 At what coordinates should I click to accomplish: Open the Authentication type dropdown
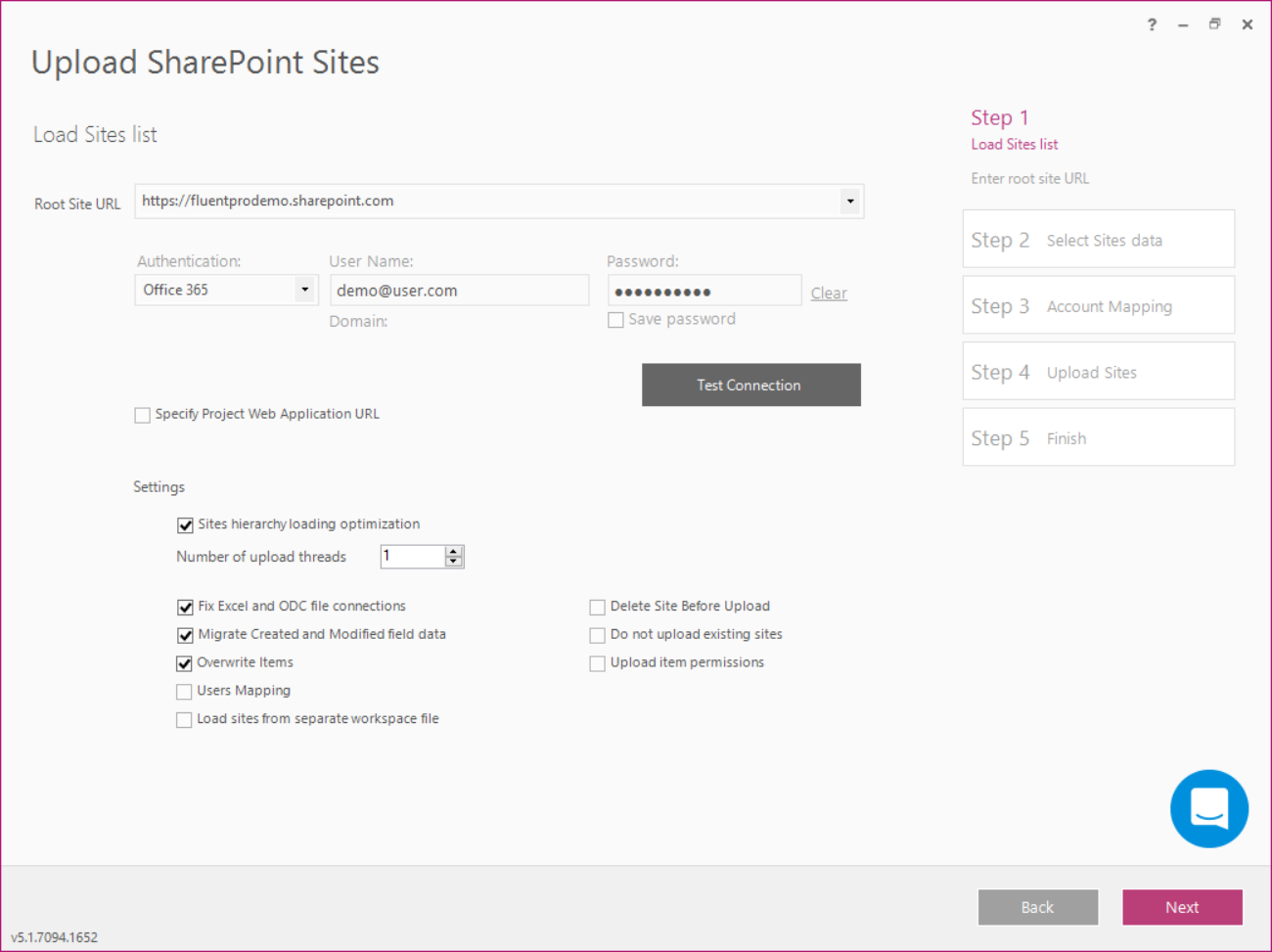point(305,290)
